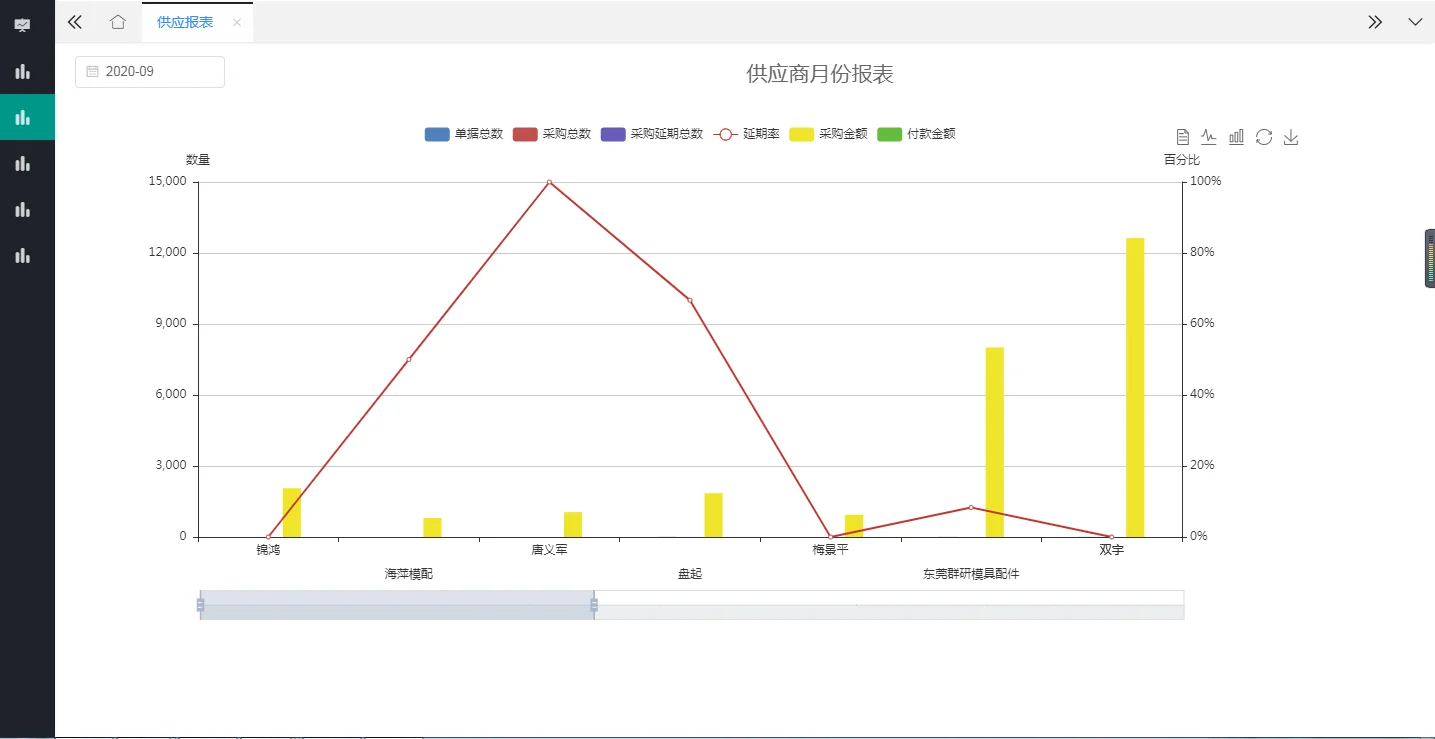Image resolution: width=1435 pixels, height=739 pixels.
Task: Switch chart to line chart type
Action: point(1209,137)
